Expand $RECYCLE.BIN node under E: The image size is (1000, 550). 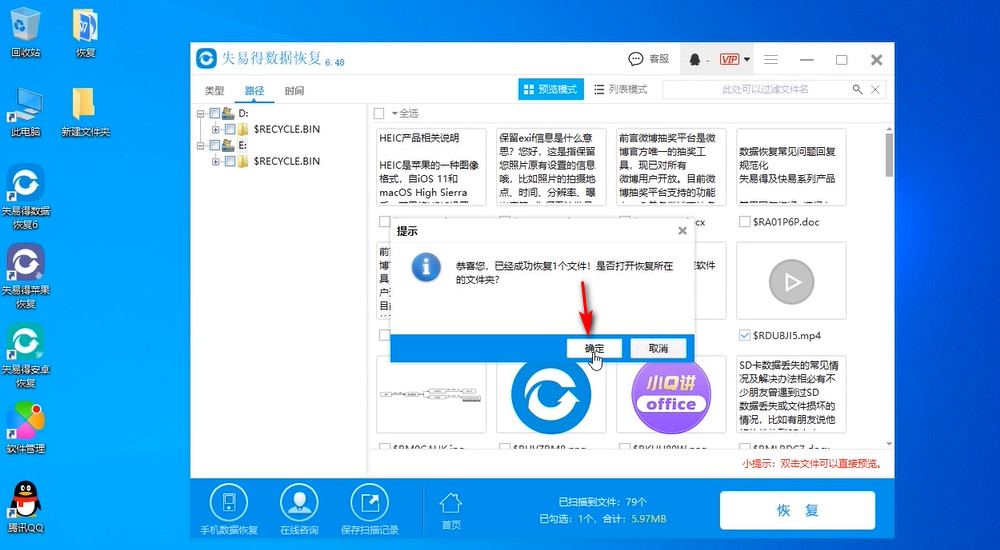[x=216, y=161]
